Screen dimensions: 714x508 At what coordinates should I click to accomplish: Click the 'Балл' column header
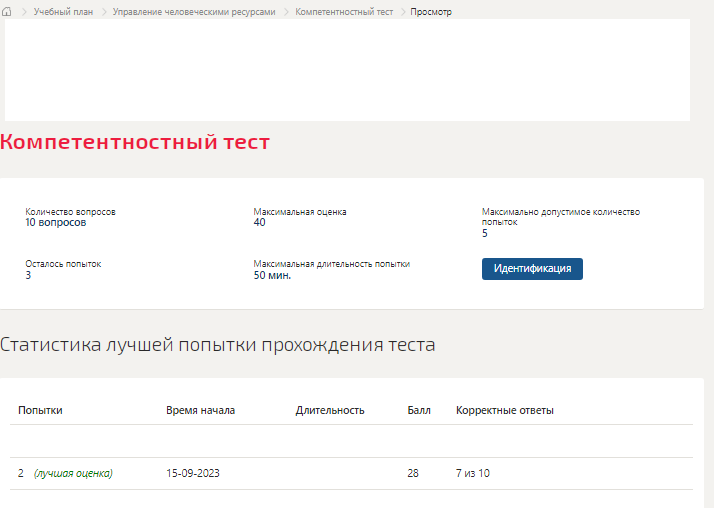coord(419,410)
